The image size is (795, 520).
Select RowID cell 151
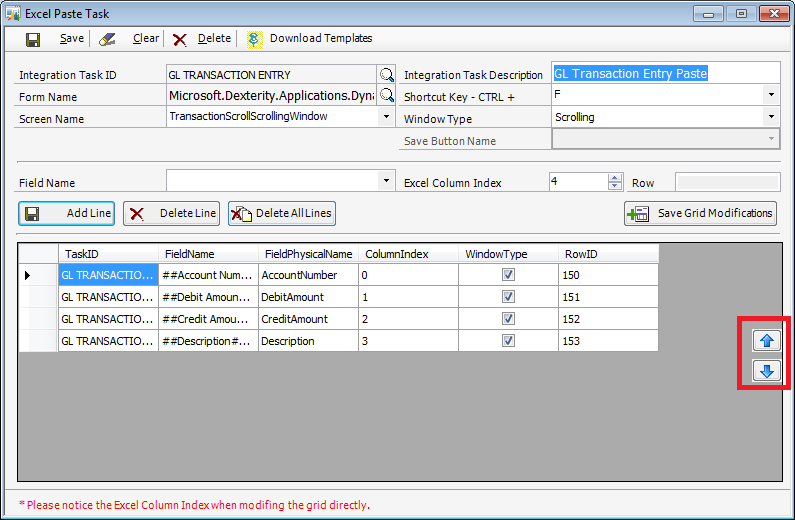point(608,297)
